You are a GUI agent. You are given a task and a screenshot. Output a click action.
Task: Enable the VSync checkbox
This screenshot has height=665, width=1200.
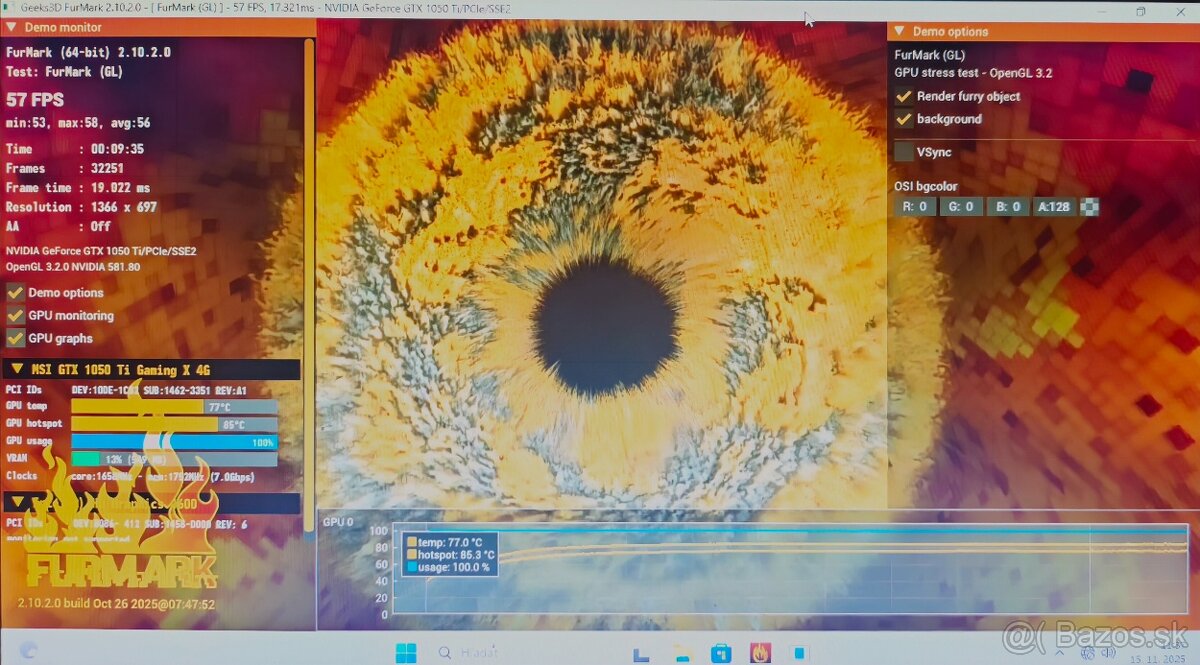904,152
